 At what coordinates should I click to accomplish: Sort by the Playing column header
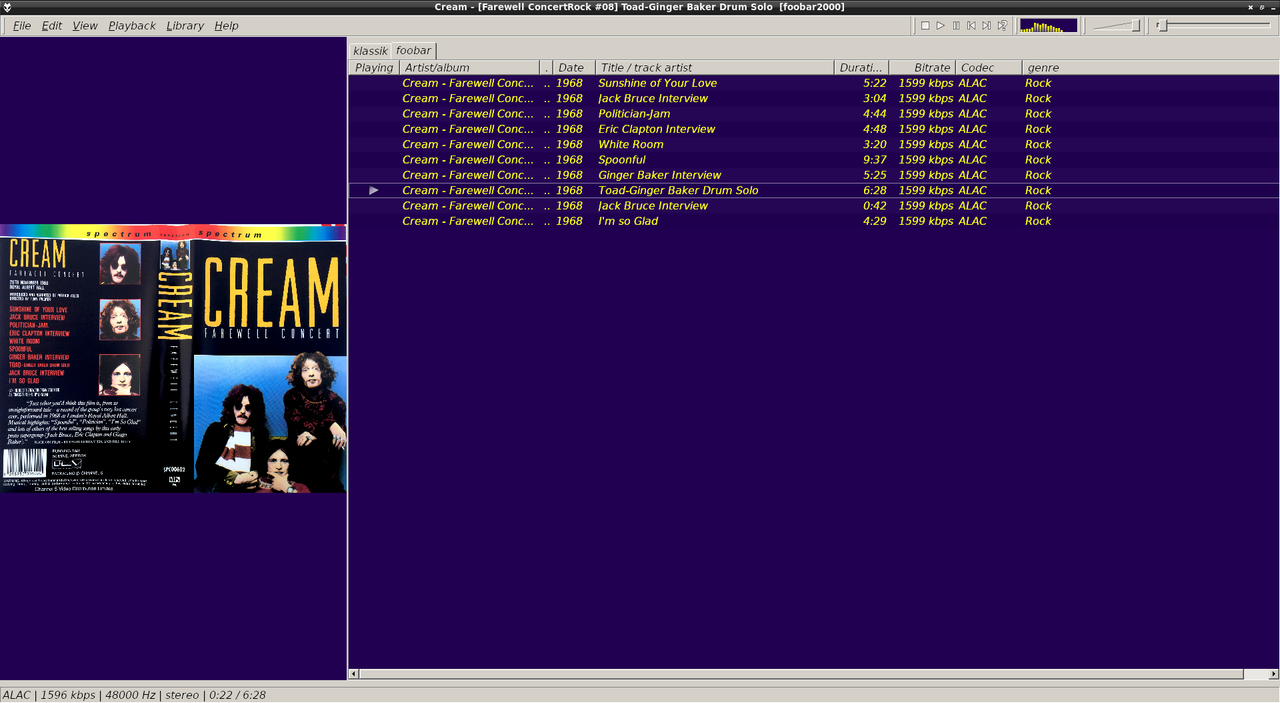point(374,67)
